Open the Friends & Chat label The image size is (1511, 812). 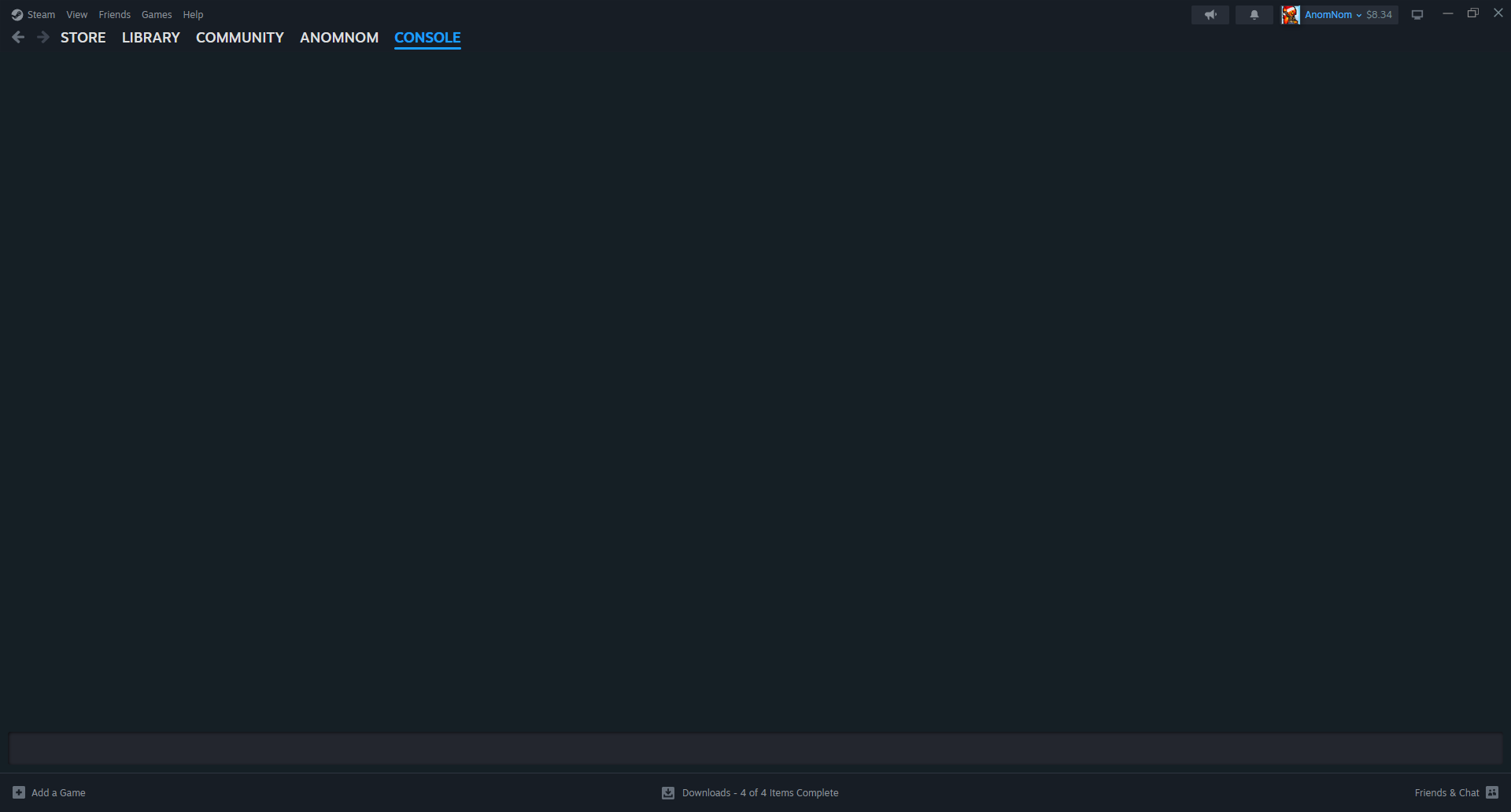[x=1446, y=792]
